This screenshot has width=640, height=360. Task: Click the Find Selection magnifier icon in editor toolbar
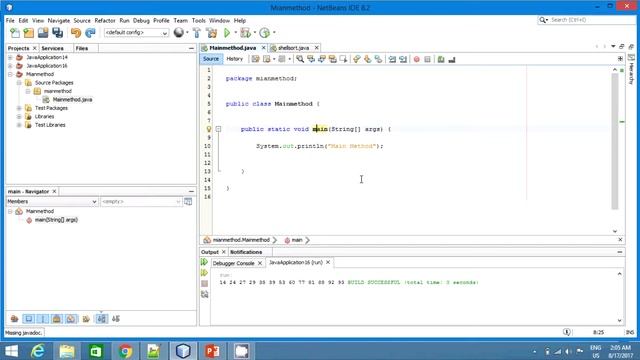300,59
